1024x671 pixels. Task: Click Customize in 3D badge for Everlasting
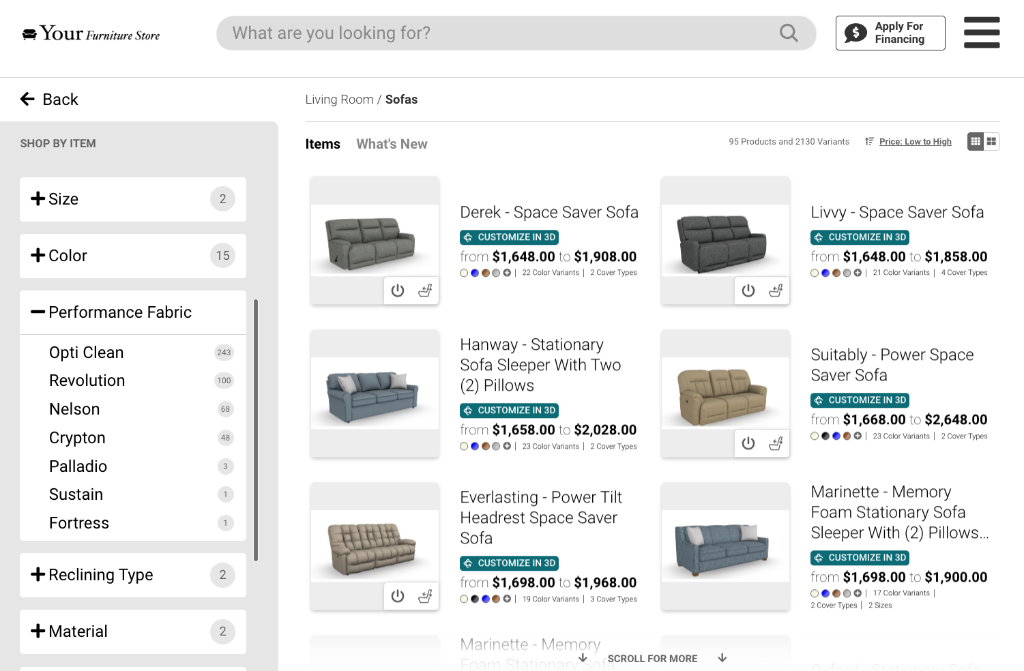(x=509, y=563)
